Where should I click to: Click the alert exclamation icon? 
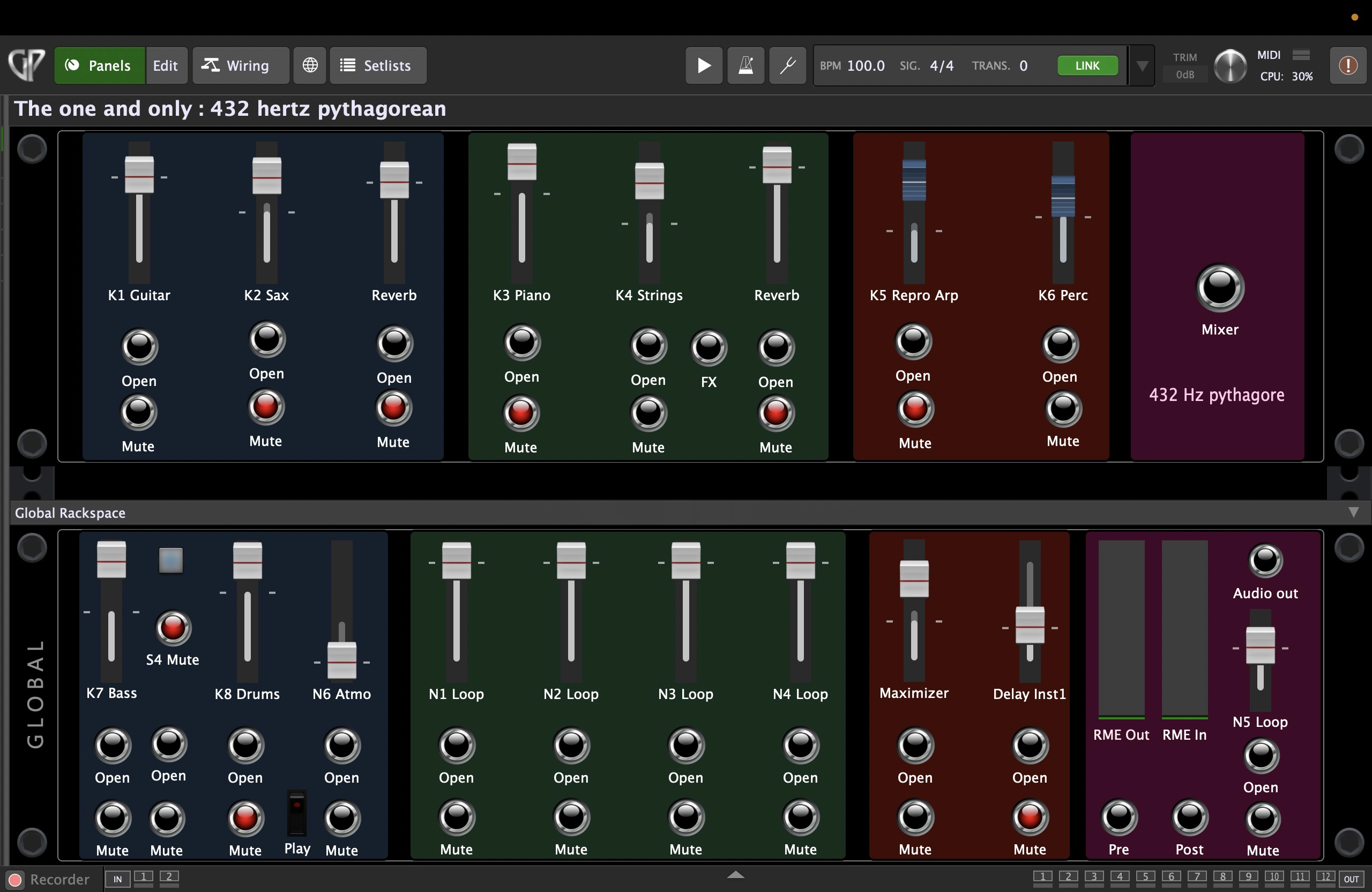1348,66
